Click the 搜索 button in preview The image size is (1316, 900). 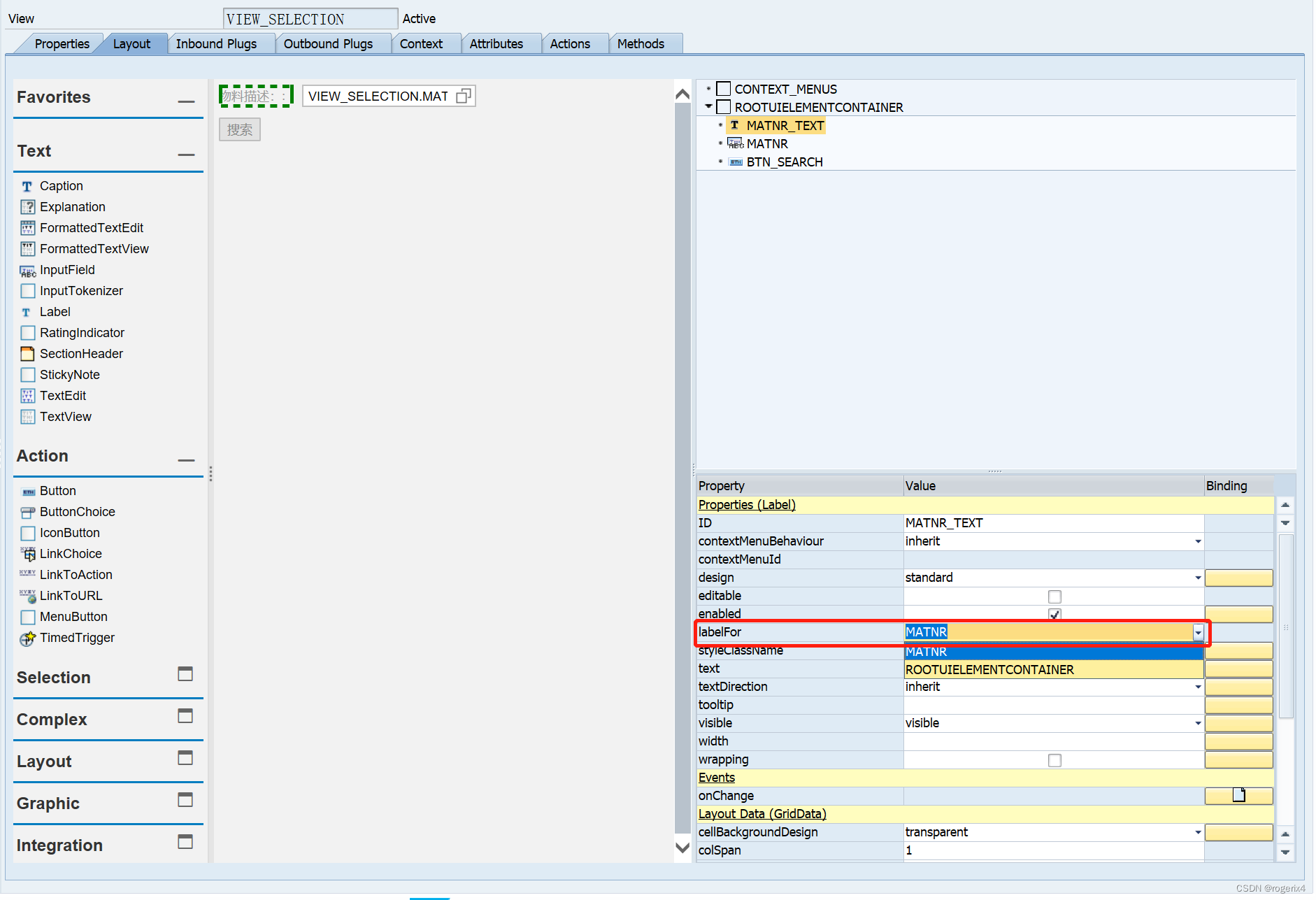240,130
